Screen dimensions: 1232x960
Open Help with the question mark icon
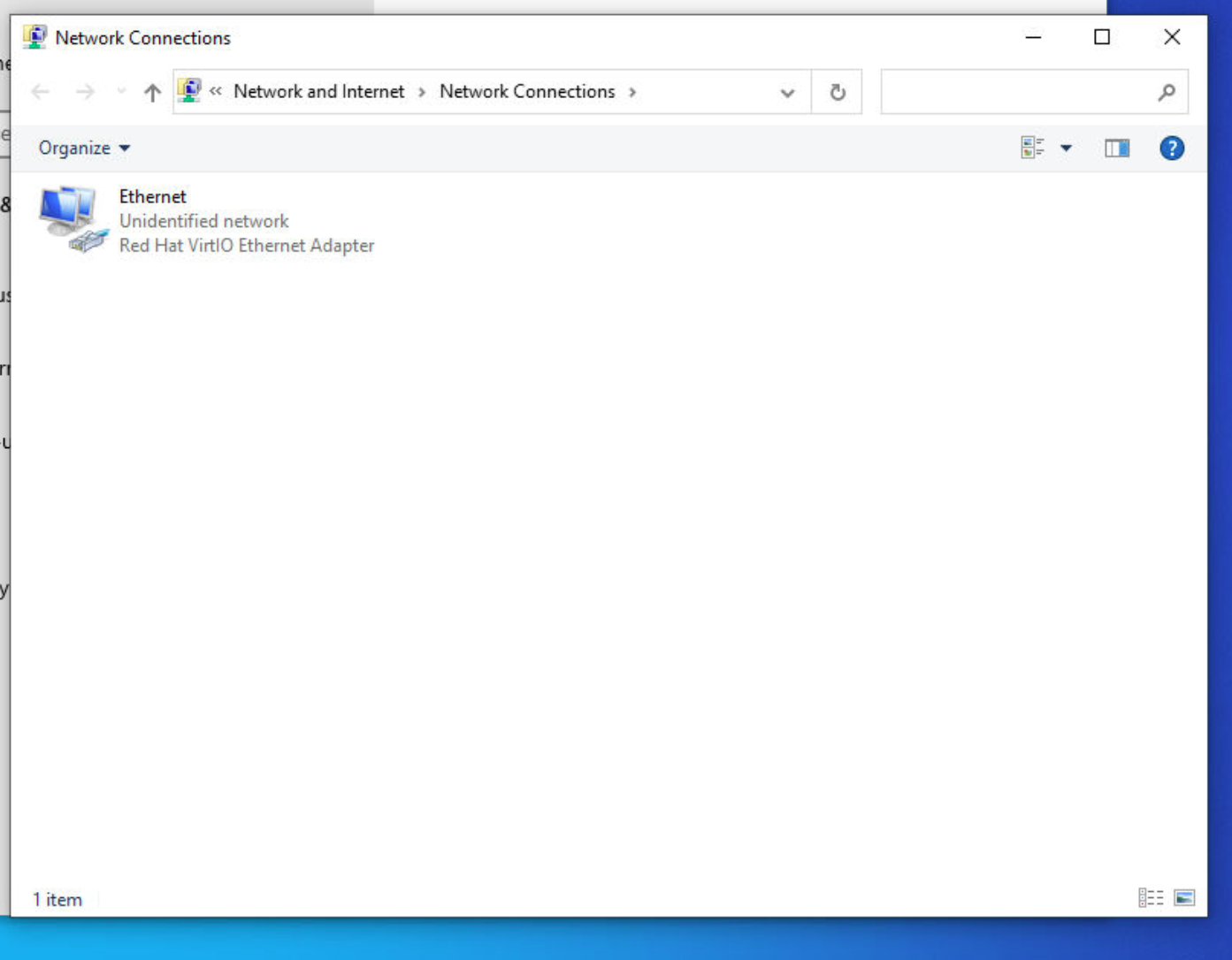coord(1172,148)
